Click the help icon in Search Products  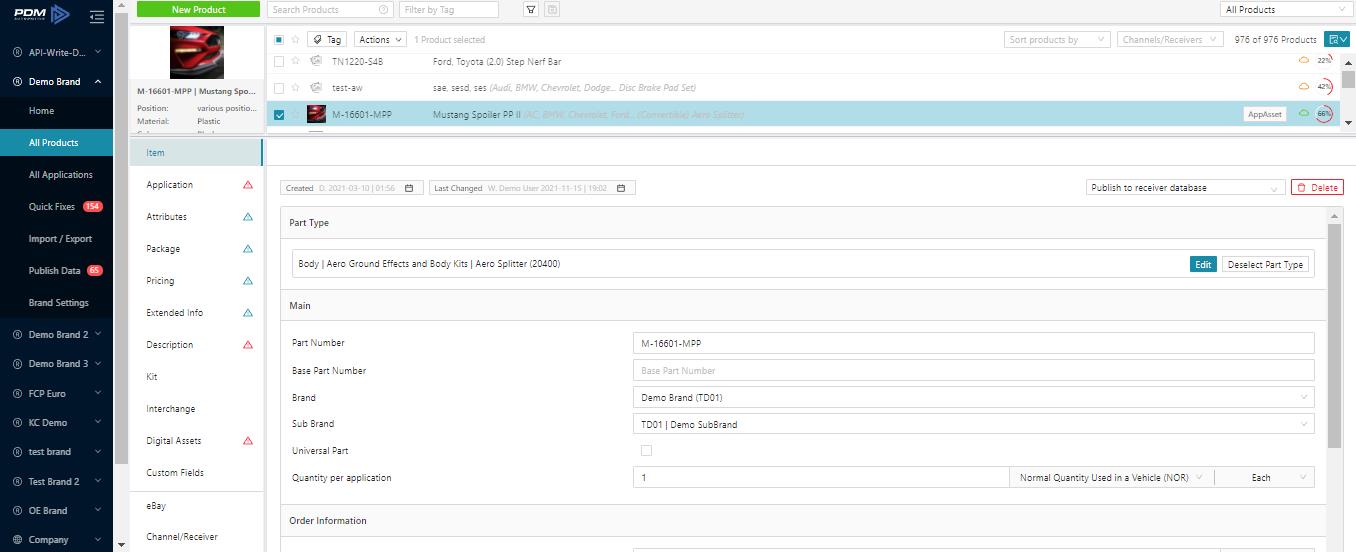point(385,9)
